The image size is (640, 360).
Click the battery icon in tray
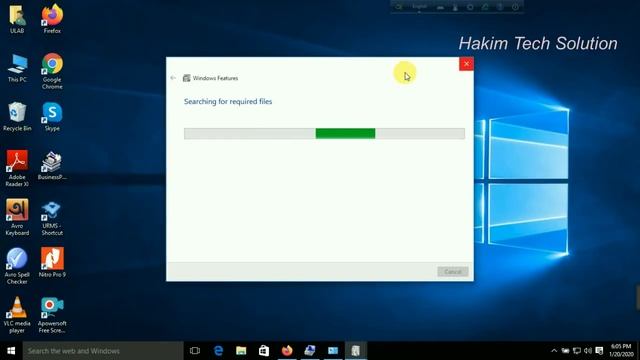[565, 351]
